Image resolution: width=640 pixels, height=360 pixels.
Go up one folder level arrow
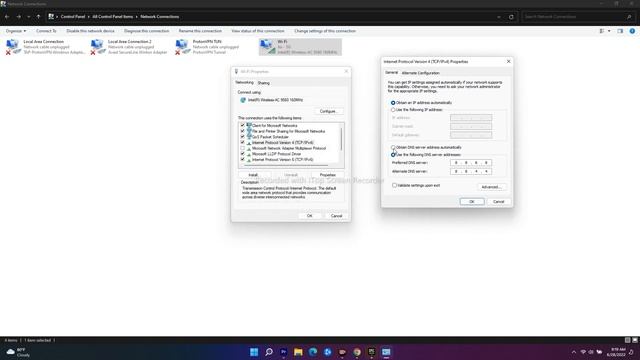38,17
